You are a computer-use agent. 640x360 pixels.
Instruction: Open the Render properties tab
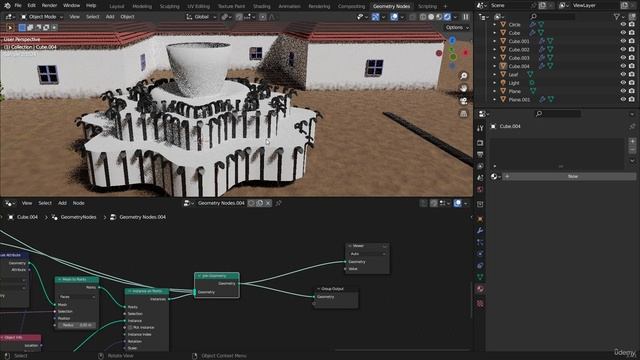click(x=480, y=143)
